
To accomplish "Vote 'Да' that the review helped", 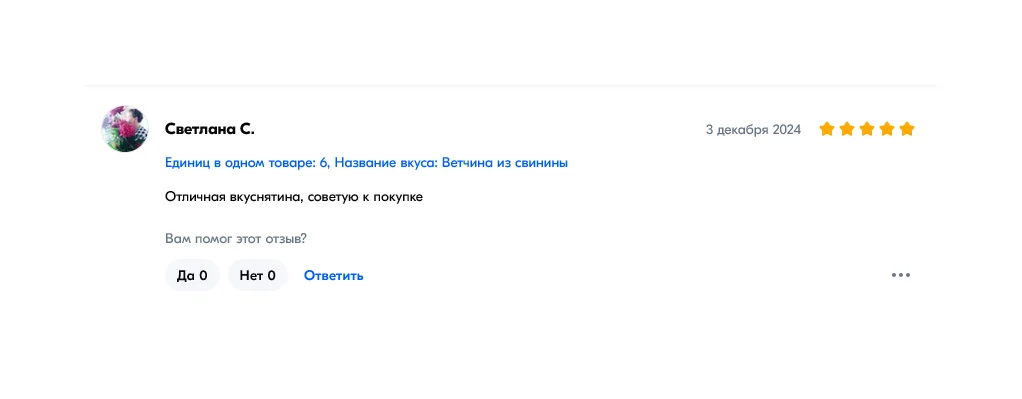I will click(x=192, y=275).
